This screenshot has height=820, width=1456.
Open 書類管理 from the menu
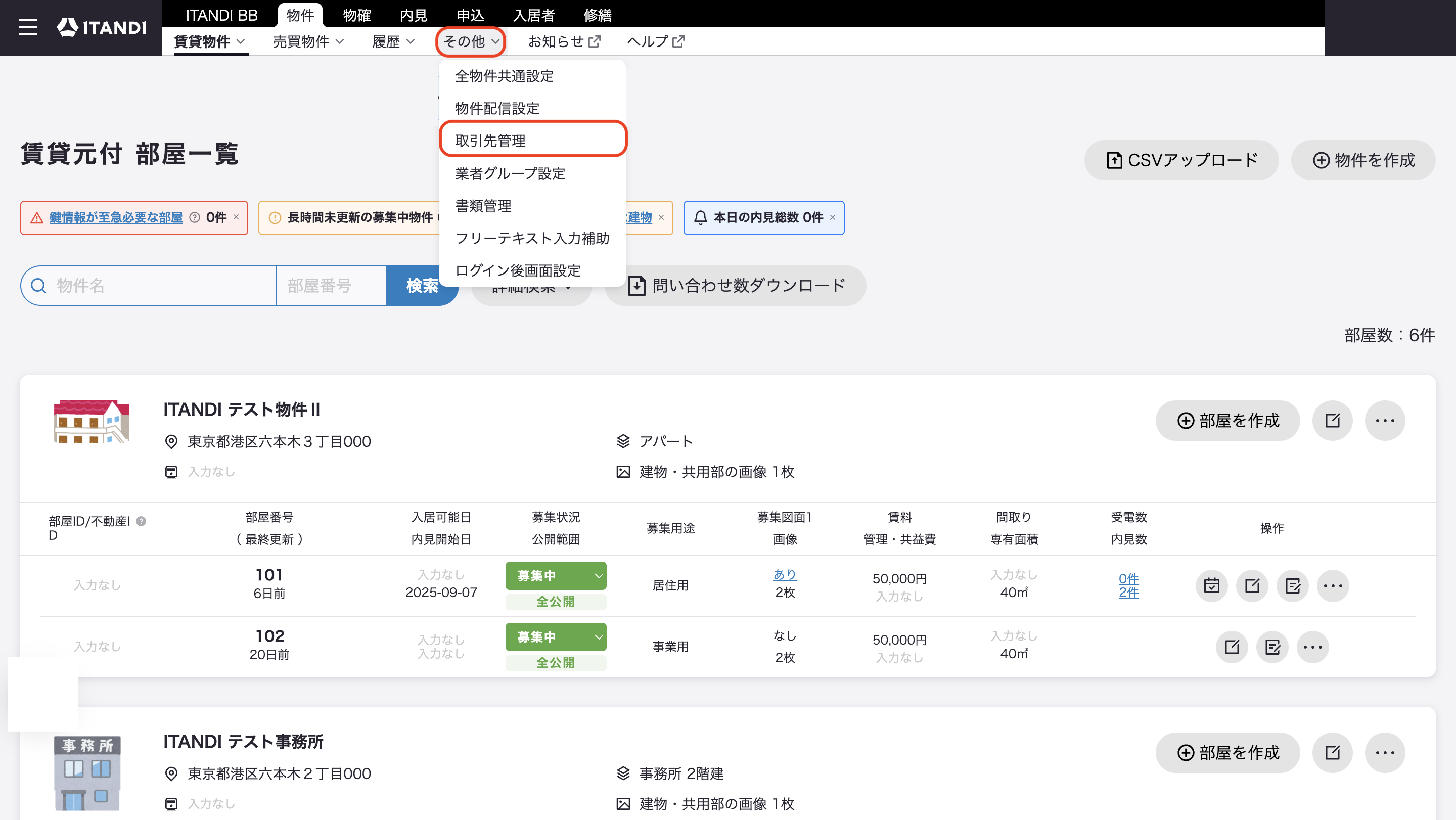(532, 206)
